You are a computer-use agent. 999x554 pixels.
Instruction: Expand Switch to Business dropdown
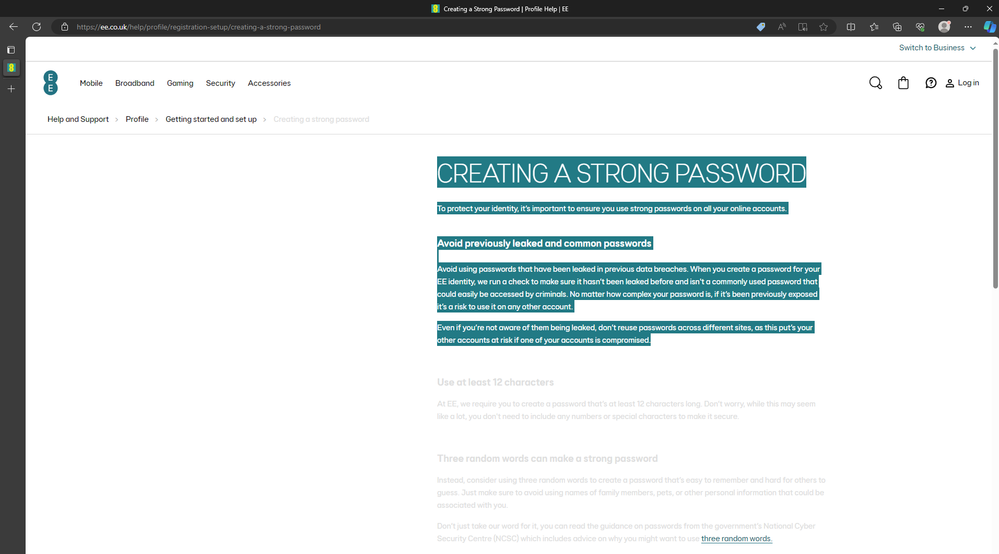coord(937,48)
